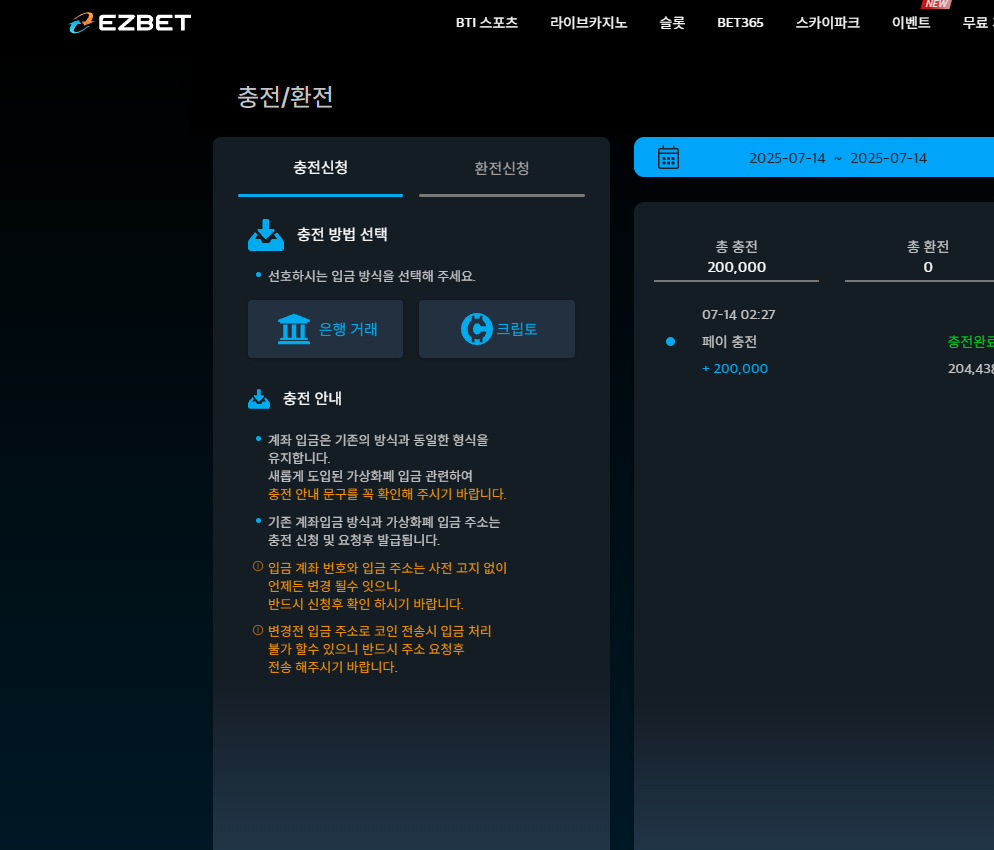Click the 충전 안내 download icon
The width and height of the screenshot is (994, 850).
(259, 399)
